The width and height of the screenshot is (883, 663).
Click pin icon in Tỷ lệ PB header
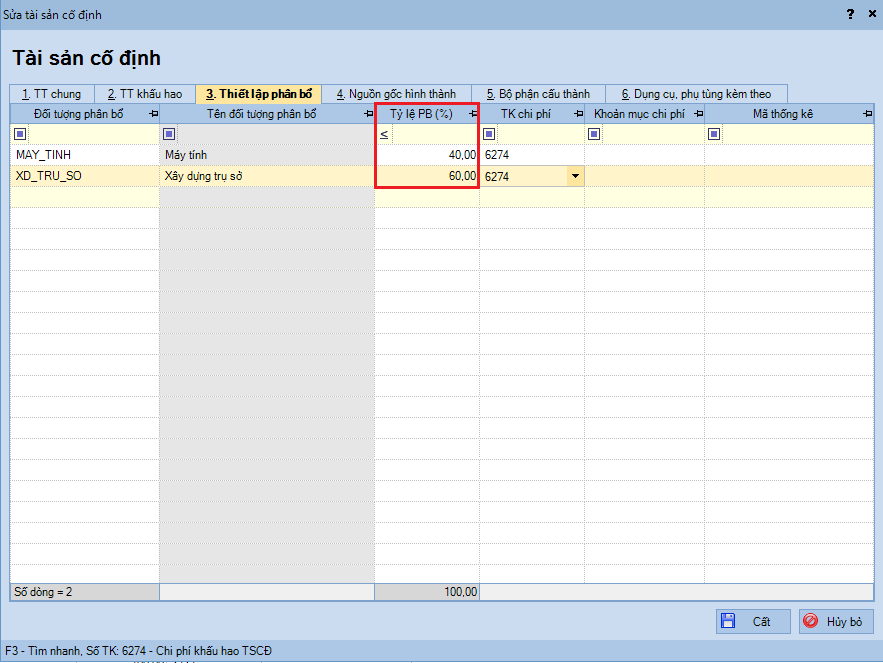coord(472,114)
